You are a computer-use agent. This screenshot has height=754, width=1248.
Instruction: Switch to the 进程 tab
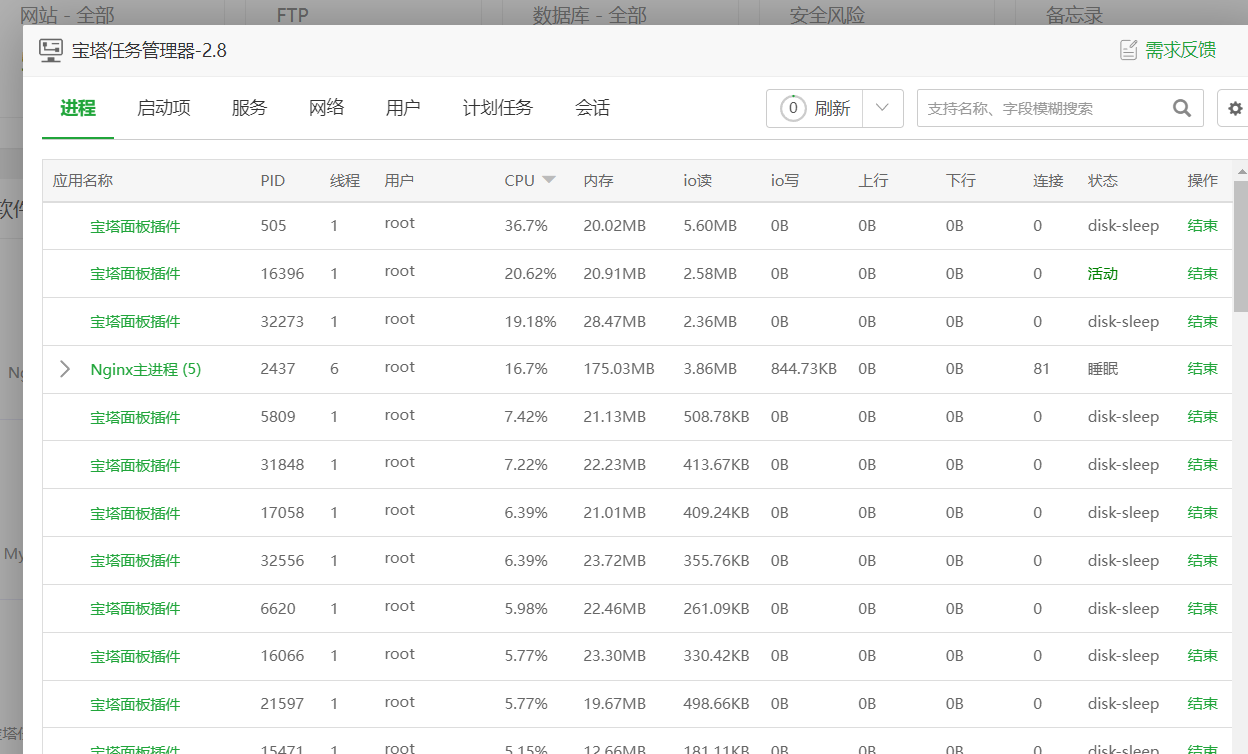pyautogui.click(x=78, y=108)
